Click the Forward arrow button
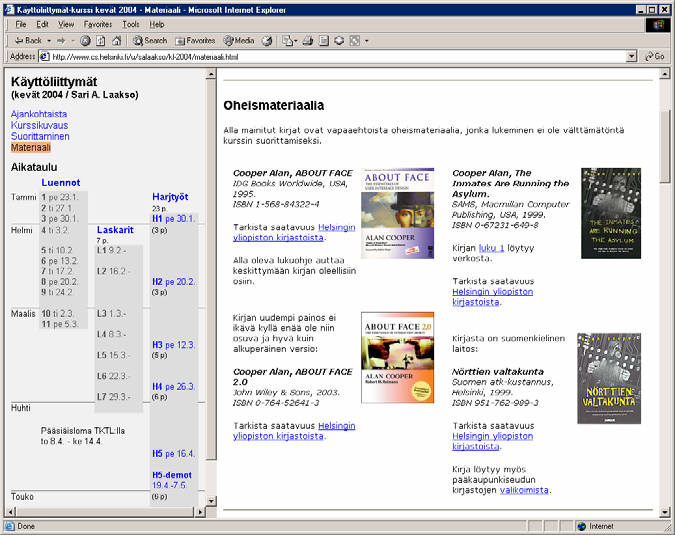The height and width of the screenshot is (535, 675). tap(61, 40)
